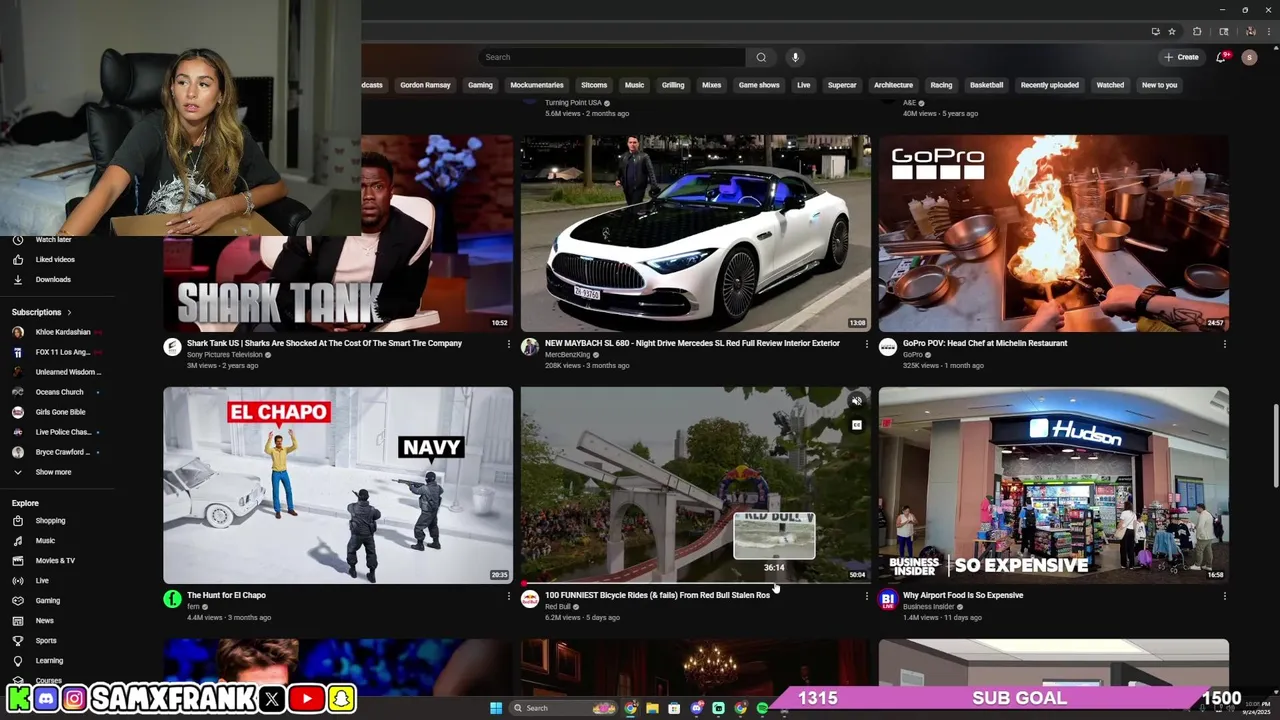Select the New to you filter chip

coord(1159,85)
